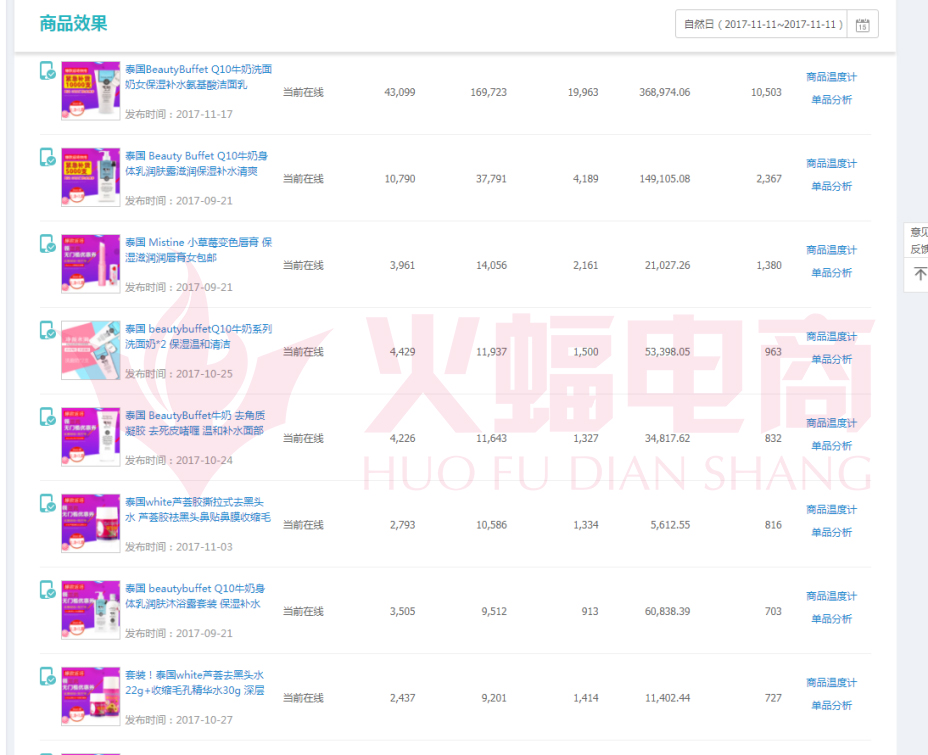Click 商品温度计 for Q10牛奶系列洗面奶*2 row

(831, 336)
